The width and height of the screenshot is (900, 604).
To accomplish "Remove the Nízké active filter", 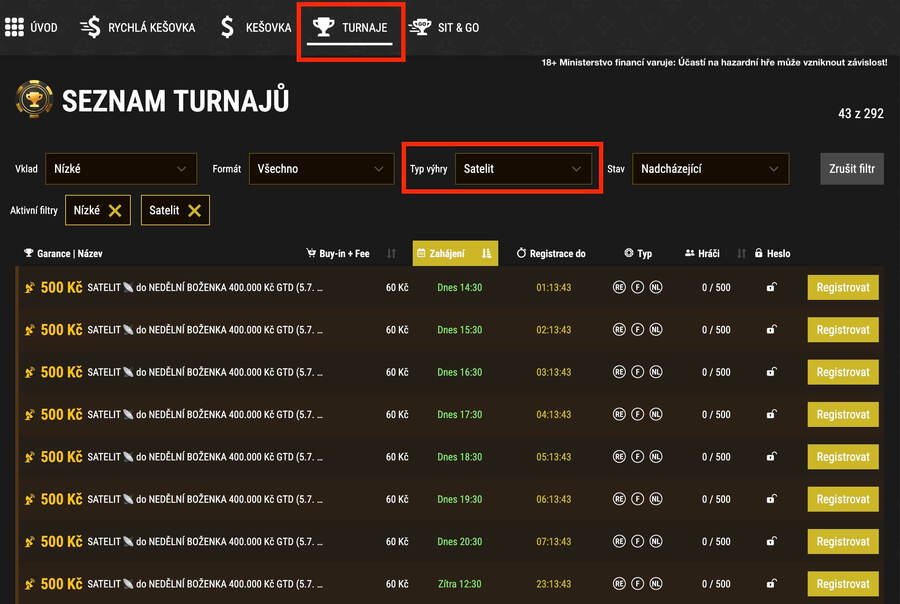I will [x=115, y=211].
